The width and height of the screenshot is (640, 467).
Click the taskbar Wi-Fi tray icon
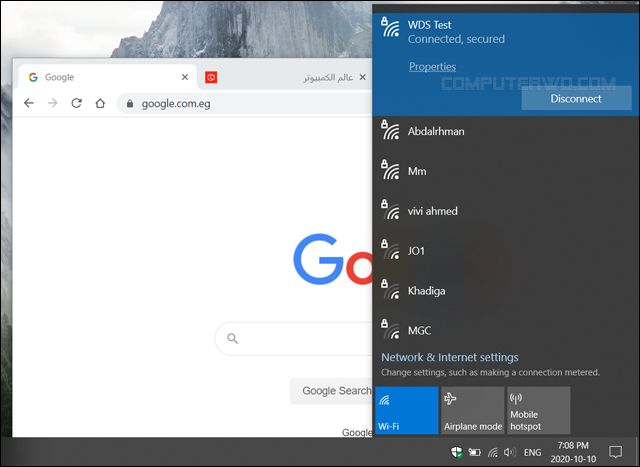coord(493,452)
